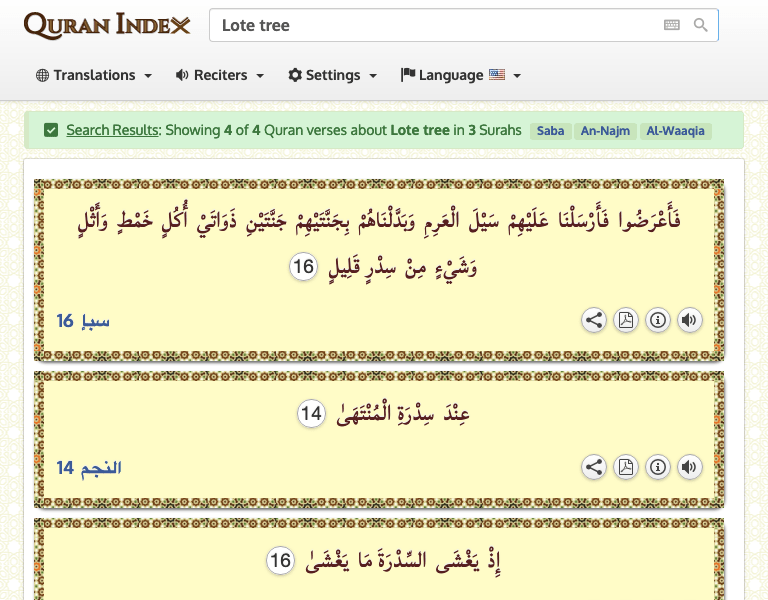768x600 pixels.
Task: Share Saba verse 16
Action: tap(594, 320)
